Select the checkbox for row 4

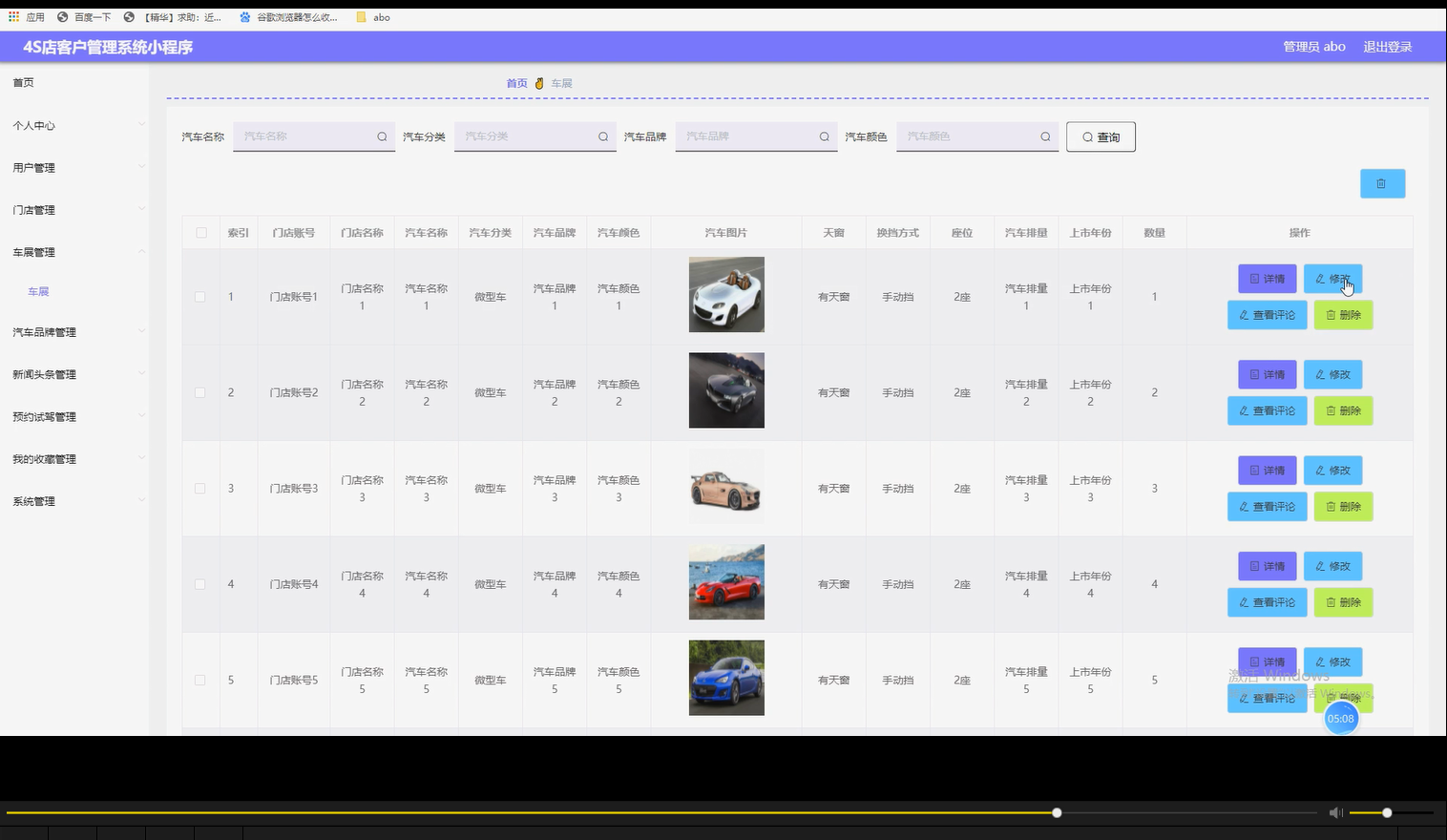(x=200, y=584)
